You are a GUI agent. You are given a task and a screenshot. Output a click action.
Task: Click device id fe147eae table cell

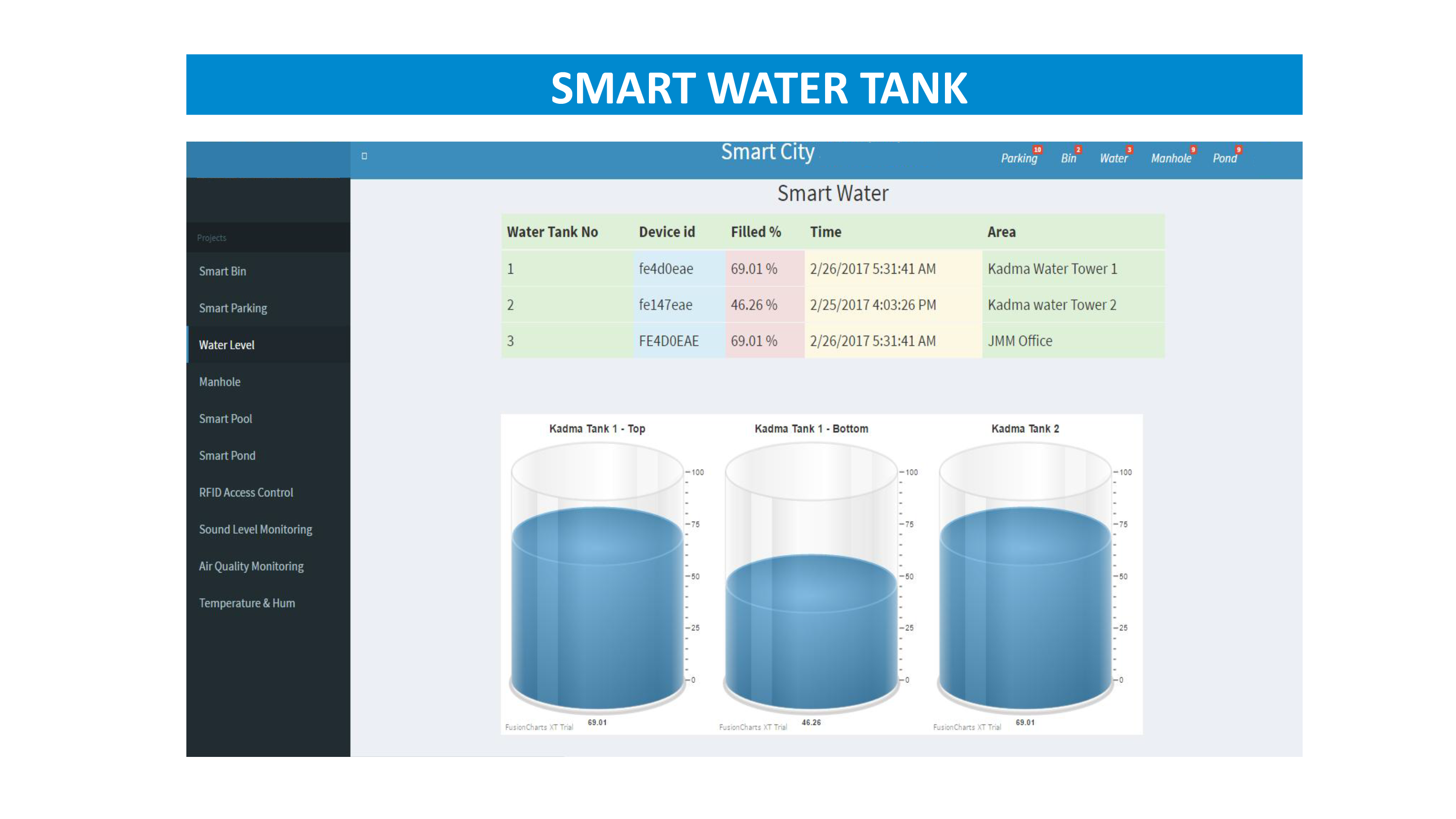click(x=666, y=305)
